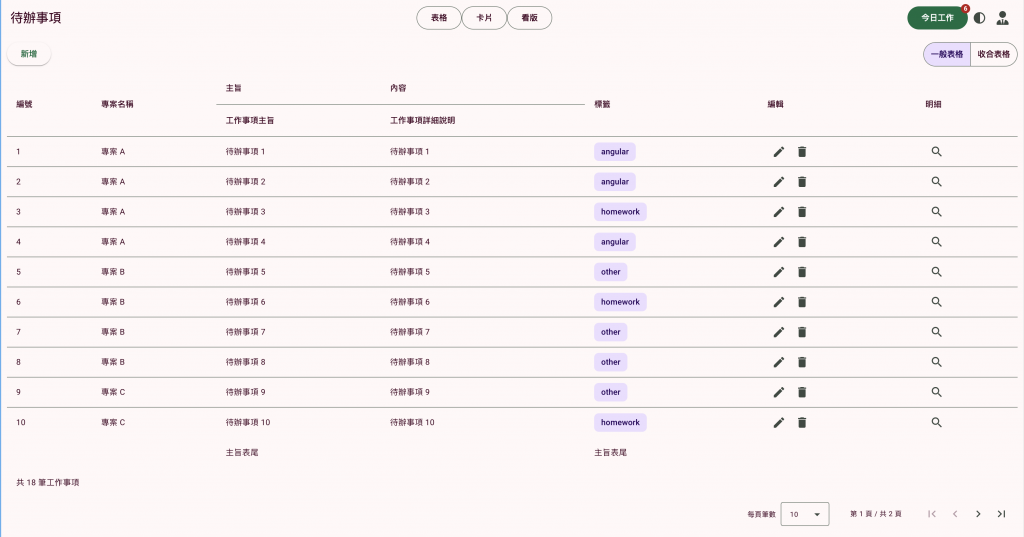
Task: Select the 卡片 view tab
Action: [x=484, y=18]
